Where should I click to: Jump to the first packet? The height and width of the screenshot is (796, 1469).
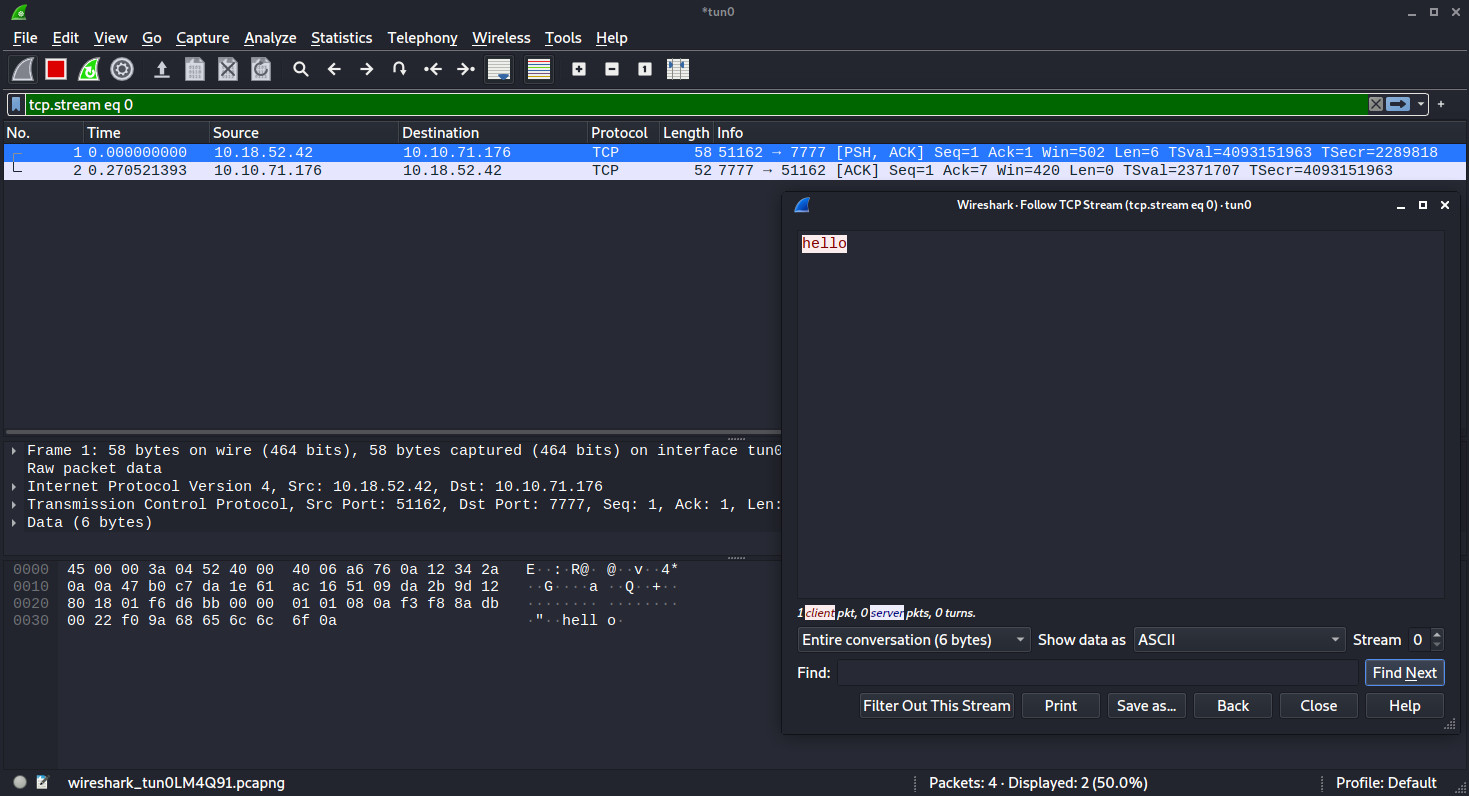click(433, 69)
